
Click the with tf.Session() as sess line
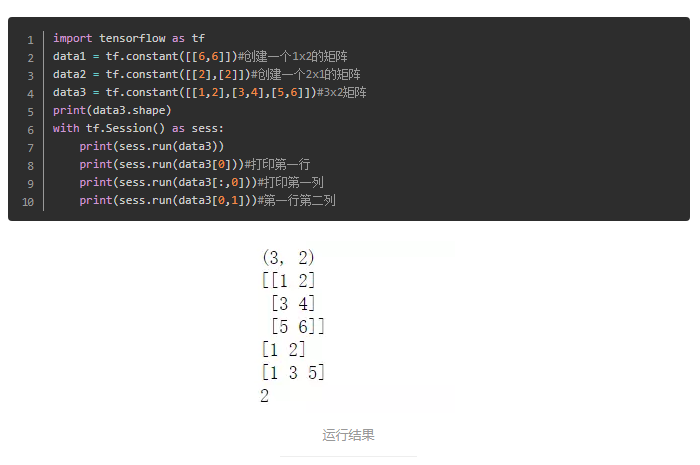click(x=138, y=129)
